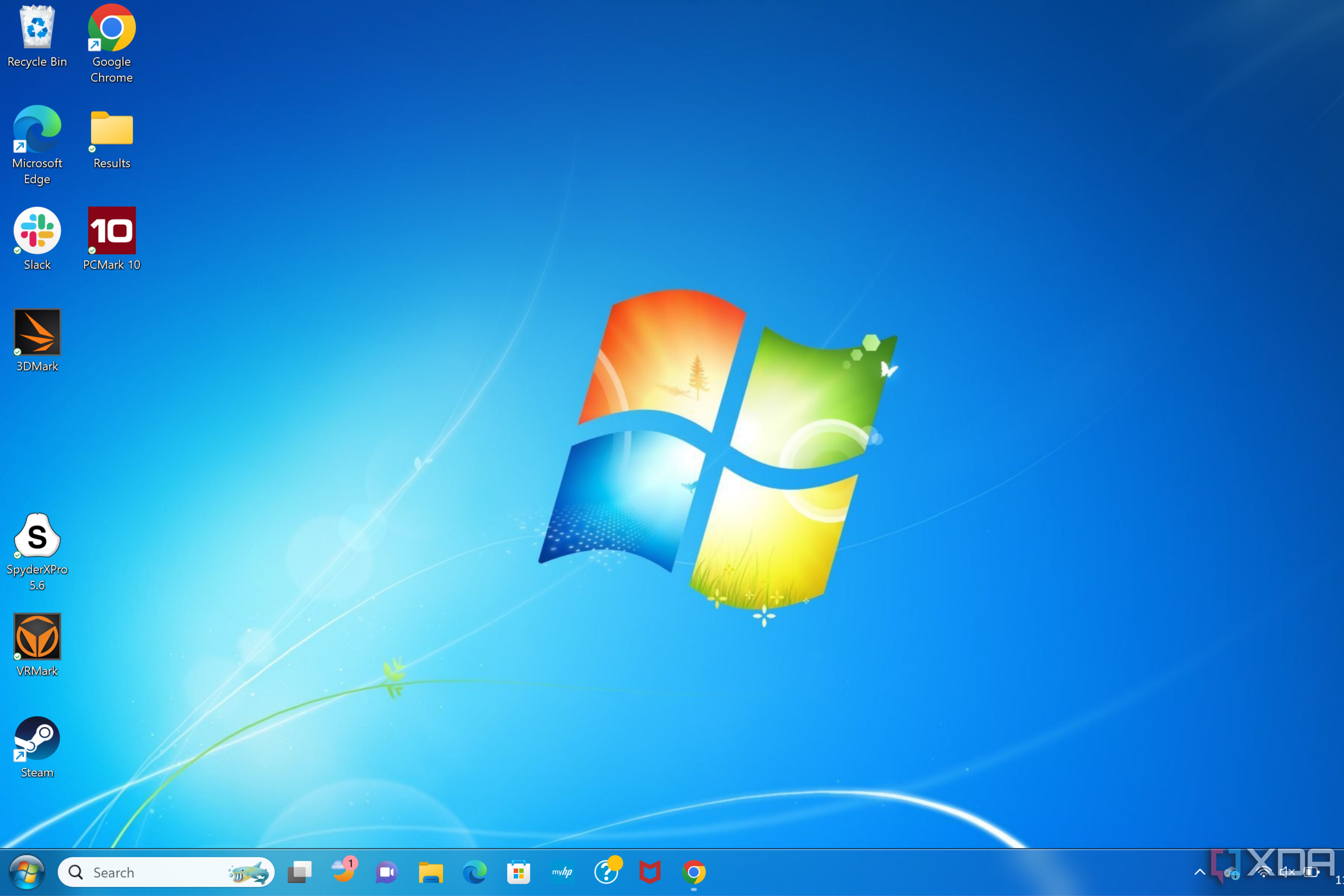Open Microsoft Store from taskbar
This screenshot has height=896, width=1344.
pyautogui.click(x=518, y=872)
